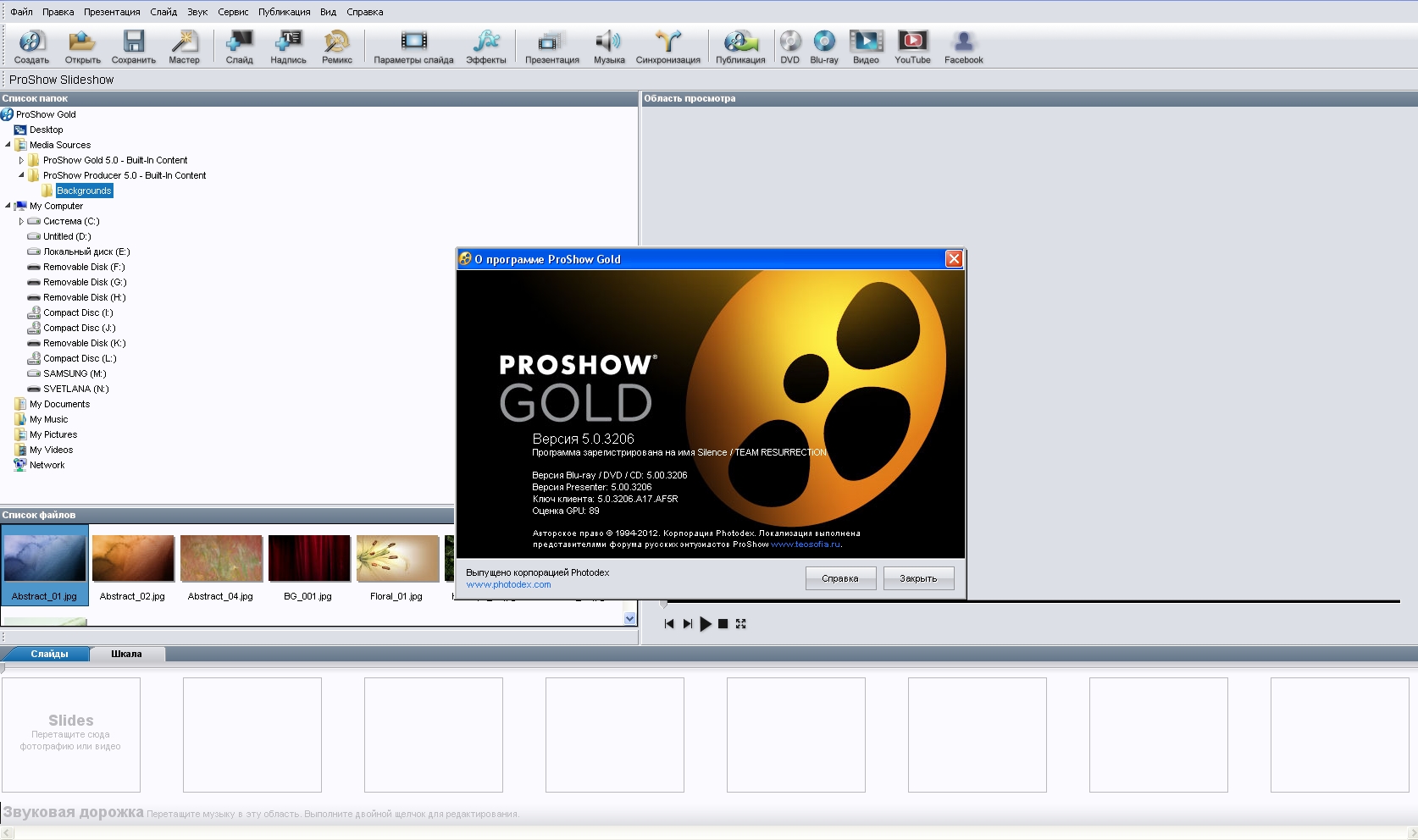The width and height of the screenshot is (1418, 840).
Task: Click the Презентация toolbar icon
Action: tap(552, 47)
